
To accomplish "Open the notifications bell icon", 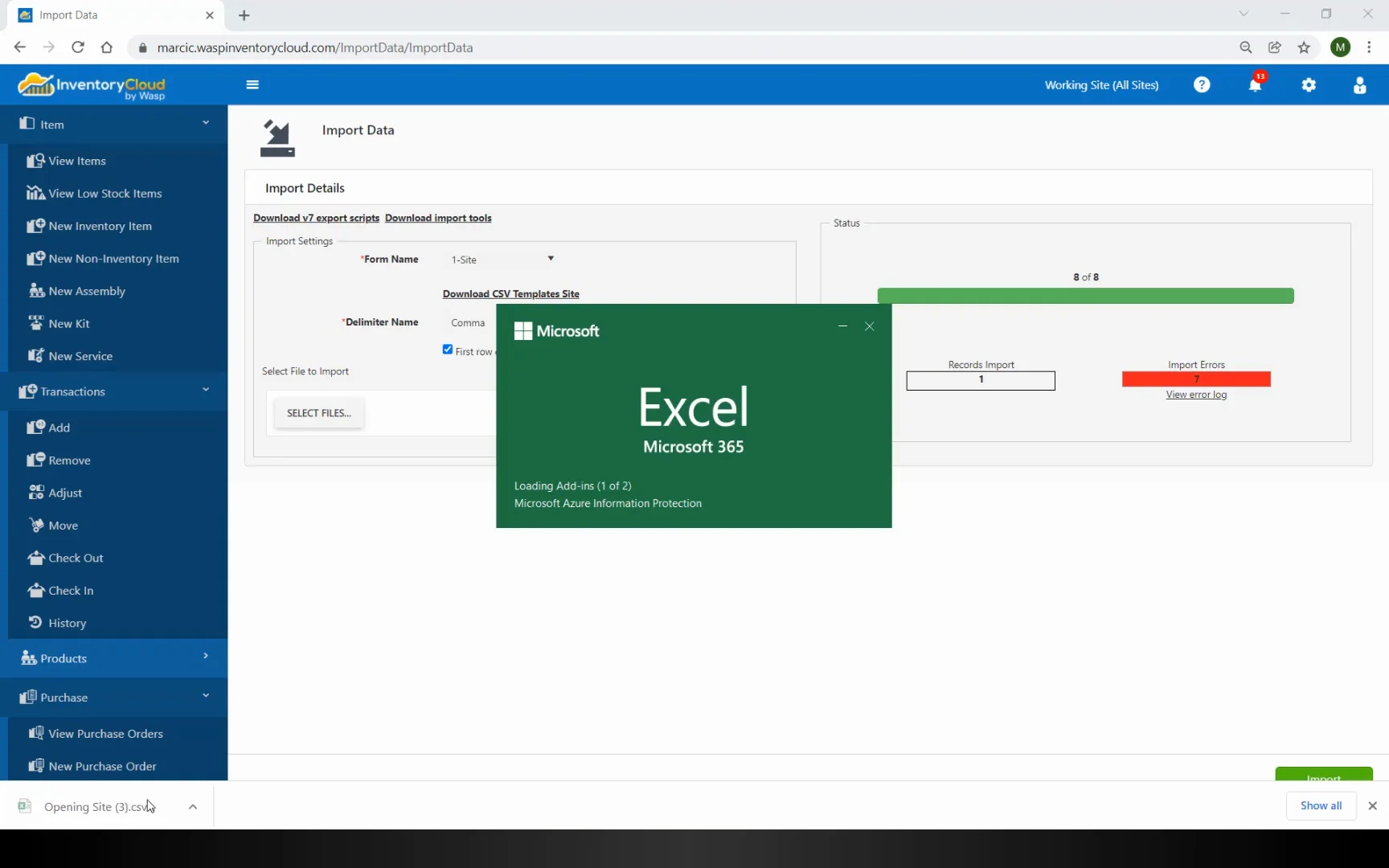I will (1256, 84).
